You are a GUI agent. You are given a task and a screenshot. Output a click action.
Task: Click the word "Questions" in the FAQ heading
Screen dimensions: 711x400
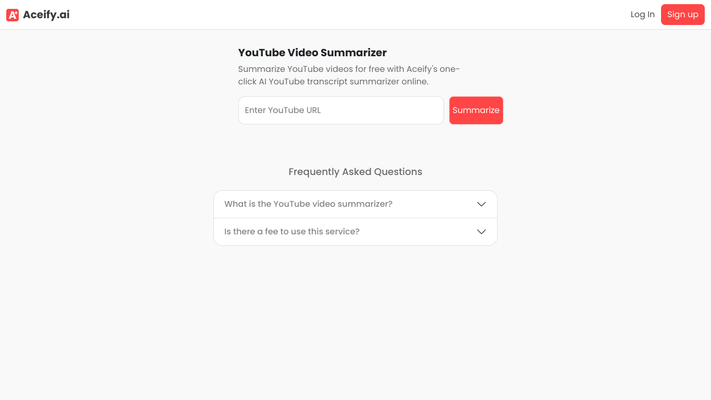click(398, 172)
